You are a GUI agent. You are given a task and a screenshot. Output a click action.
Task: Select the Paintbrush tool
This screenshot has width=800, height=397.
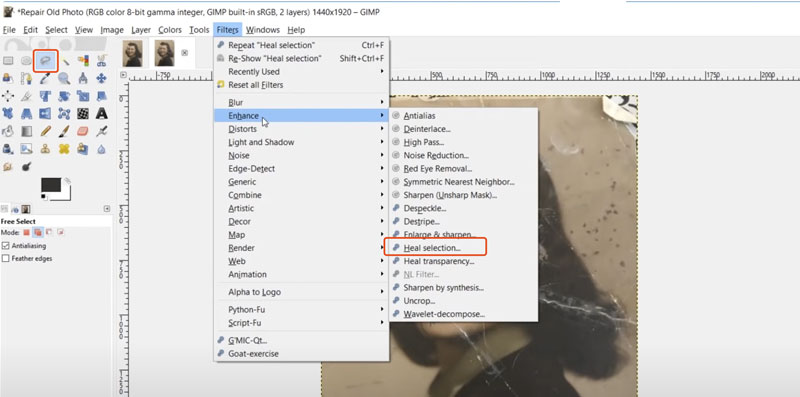click(x=64, y=131)
